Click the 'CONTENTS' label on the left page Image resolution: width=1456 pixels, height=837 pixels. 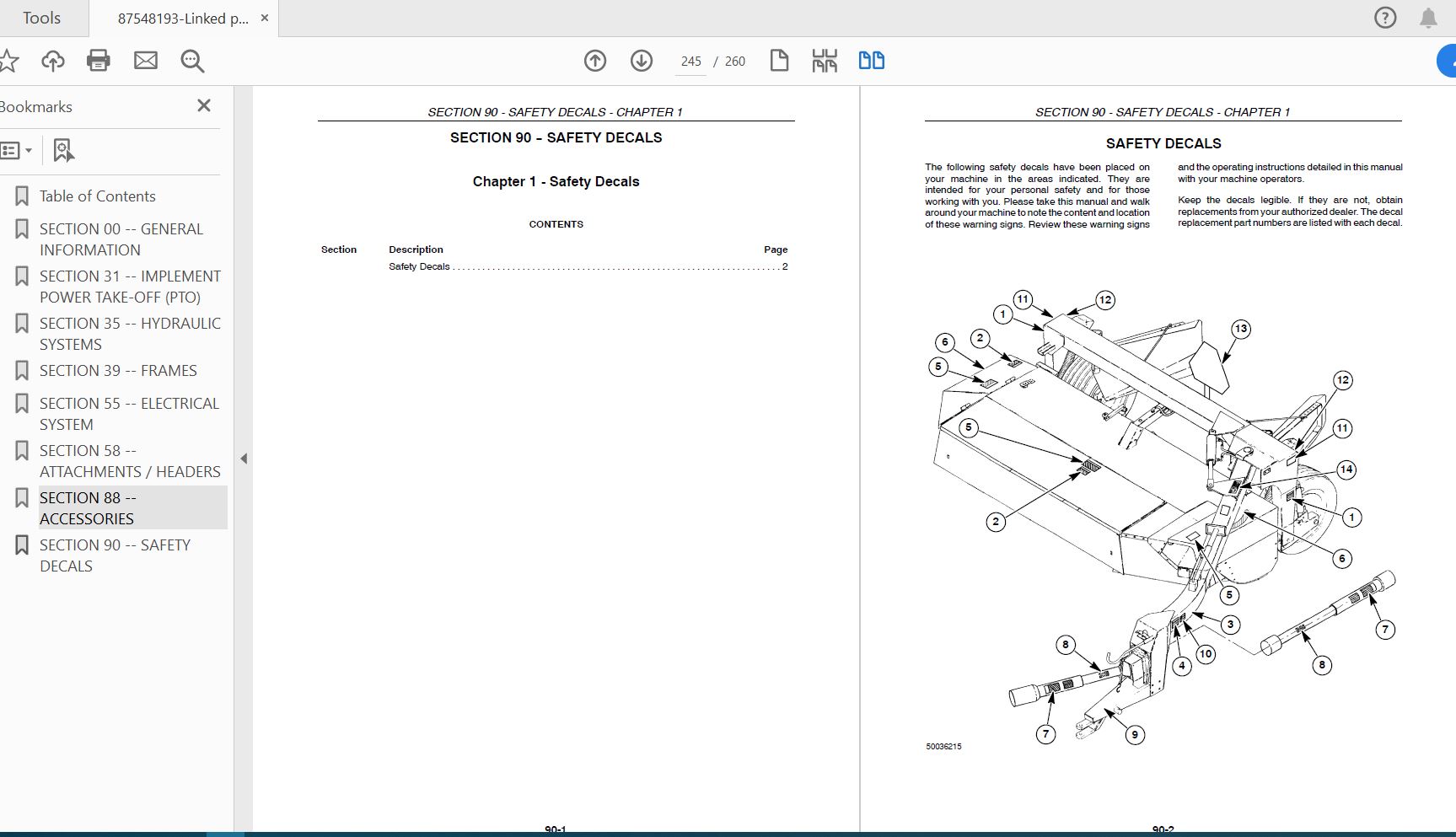556,224
